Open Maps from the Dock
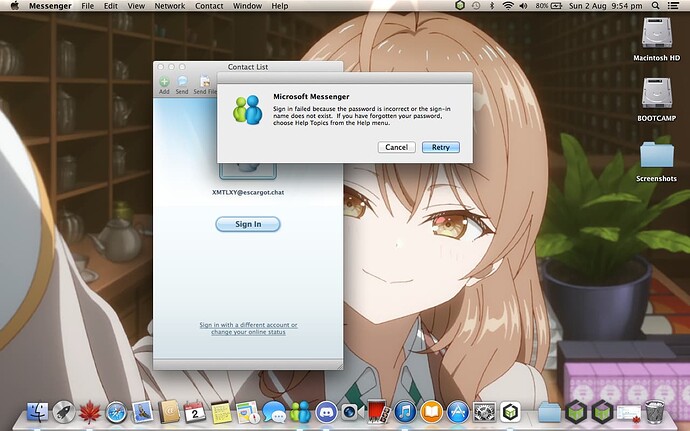 point(247,413)
